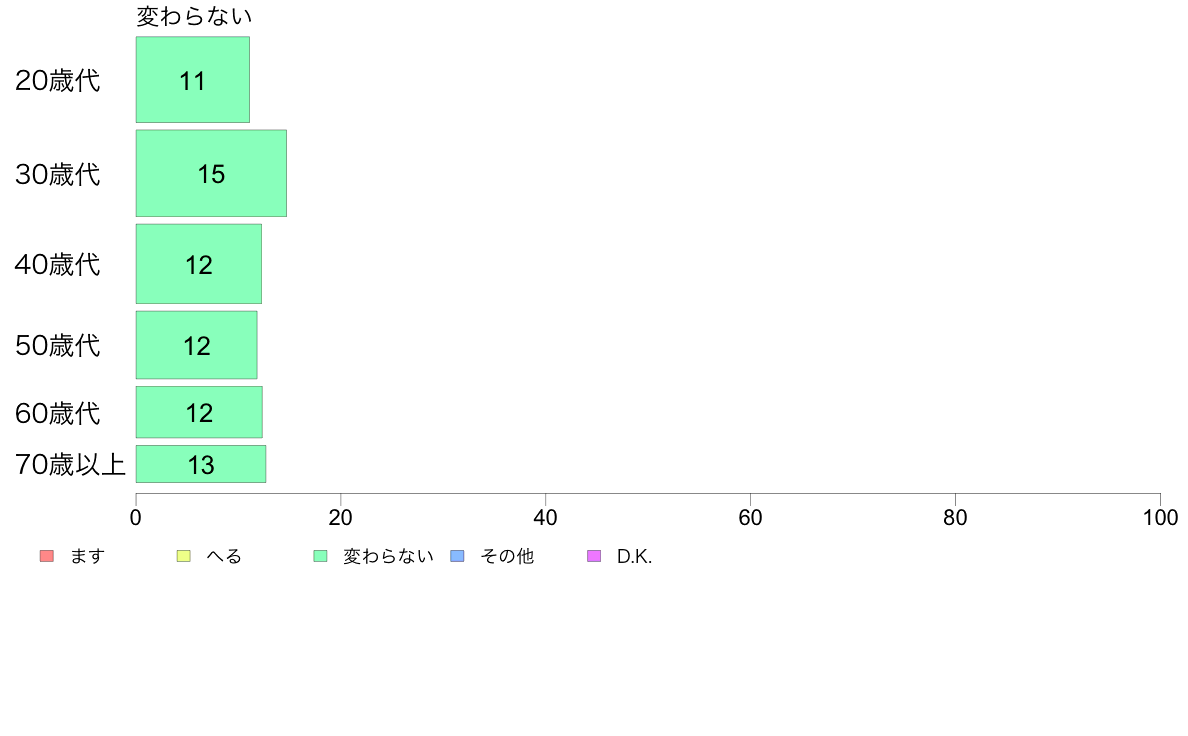Click the D.K. legend label text
Screen dimensions: 1188x736
click(634, 556)
